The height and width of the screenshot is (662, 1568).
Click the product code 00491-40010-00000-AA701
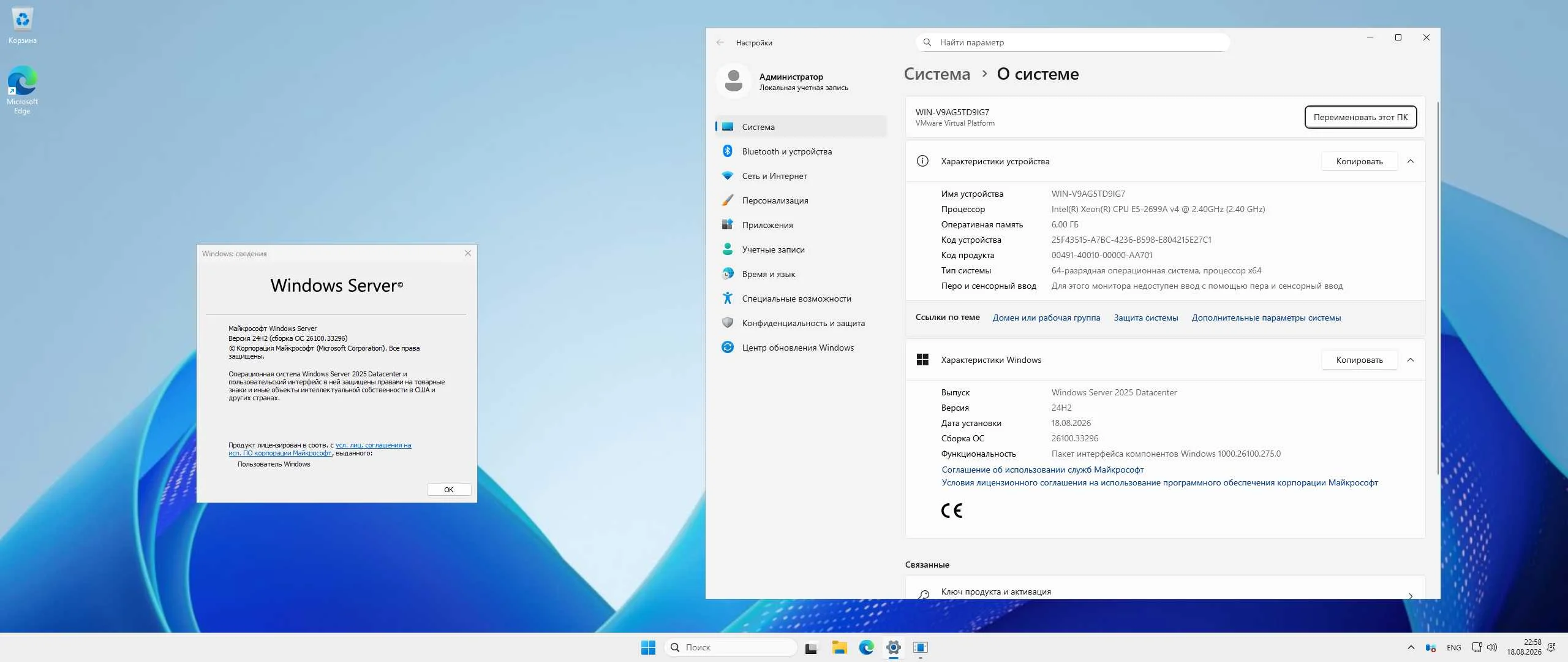pyautogui.click(x=1102, y=255)
